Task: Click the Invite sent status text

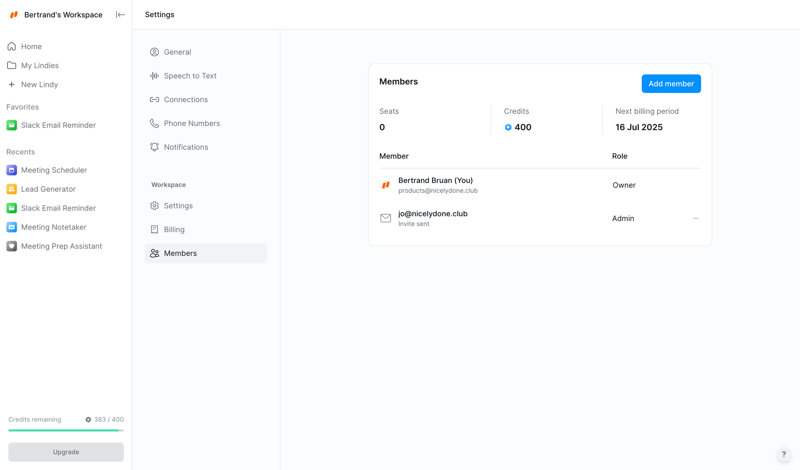Action: [414, 224]
